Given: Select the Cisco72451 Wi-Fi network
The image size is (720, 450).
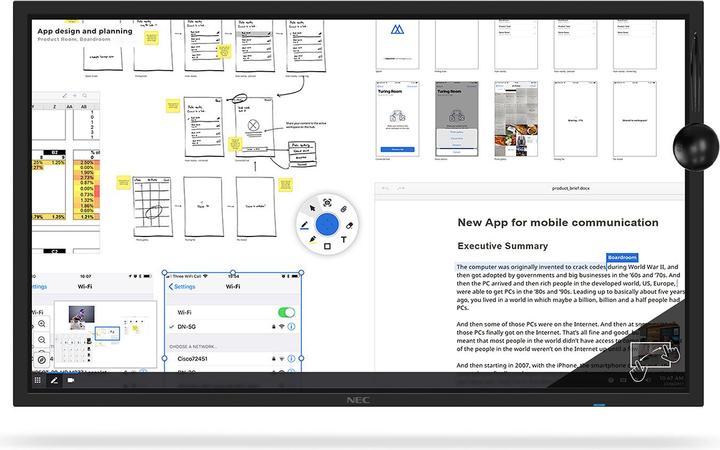Looking at the screenshot, I should point(193,360).
